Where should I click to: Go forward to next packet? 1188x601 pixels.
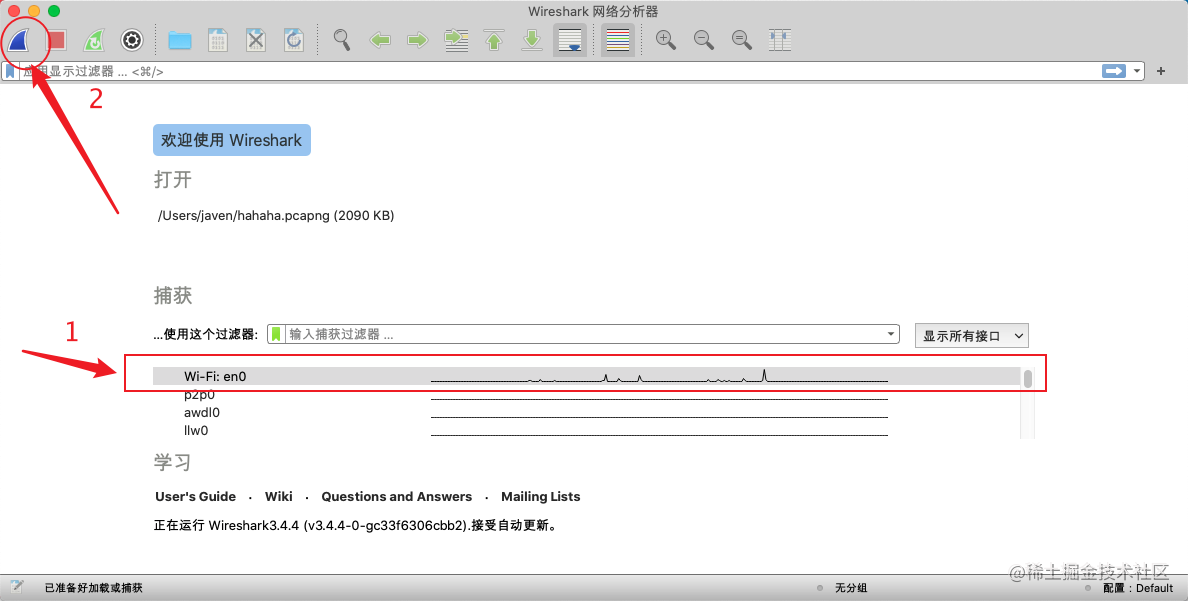417,39
